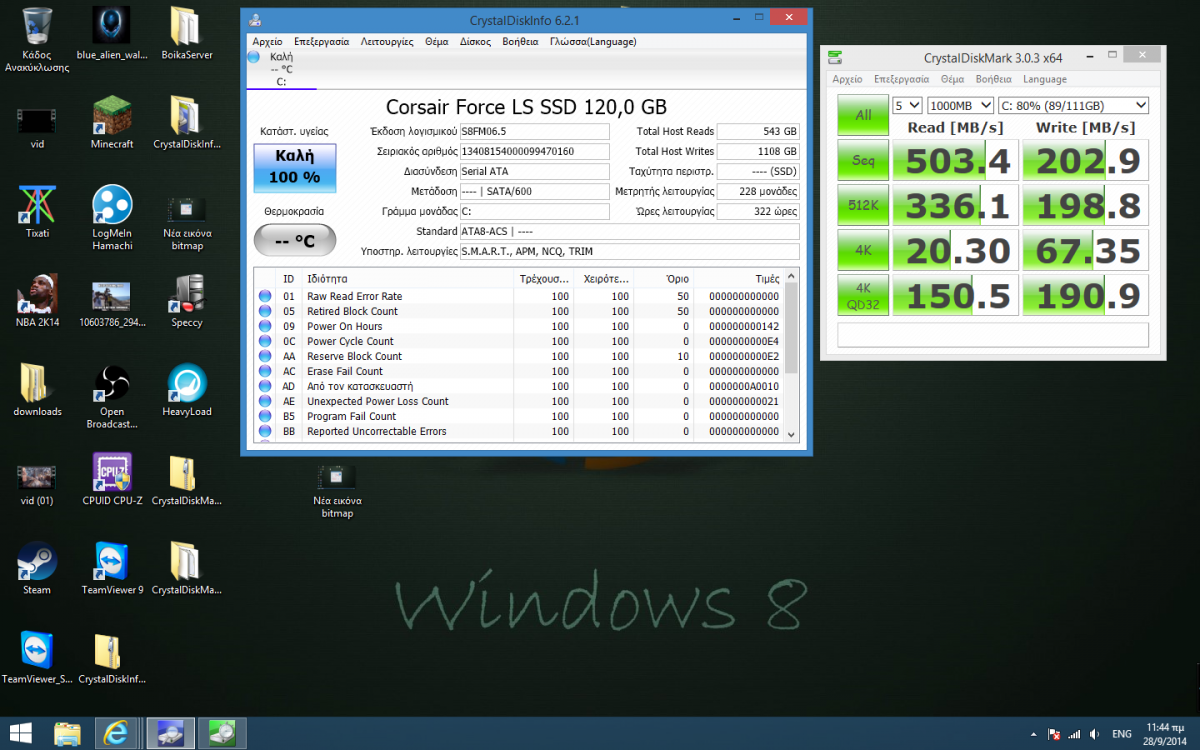Open the Γλώσσα(Language) menu in CrystalDiskInfo
1200x750 pixels.
click(x=593, y=42)
